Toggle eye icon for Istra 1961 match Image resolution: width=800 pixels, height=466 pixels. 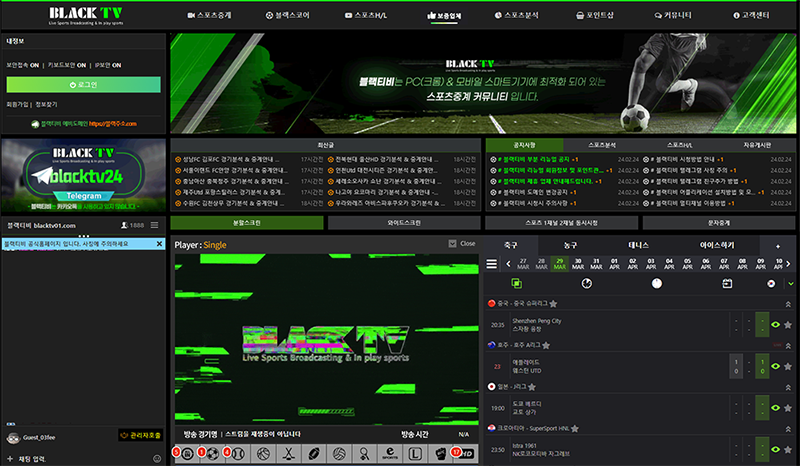(x=776, y=449)
